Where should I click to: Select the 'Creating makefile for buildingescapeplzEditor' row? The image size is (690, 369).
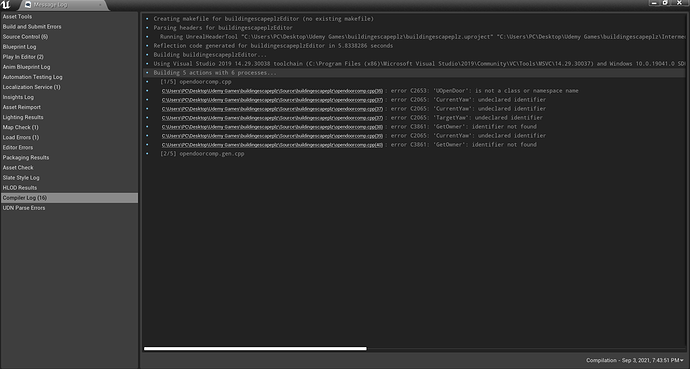pos(414,19)
